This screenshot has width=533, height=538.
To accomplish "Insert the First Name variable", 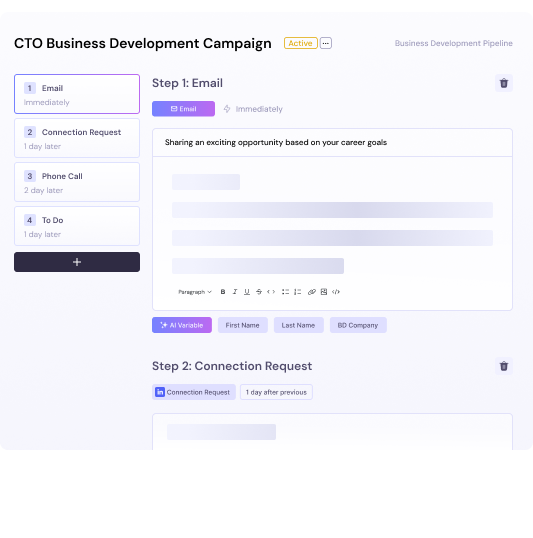I will click(x=243, y=325).
